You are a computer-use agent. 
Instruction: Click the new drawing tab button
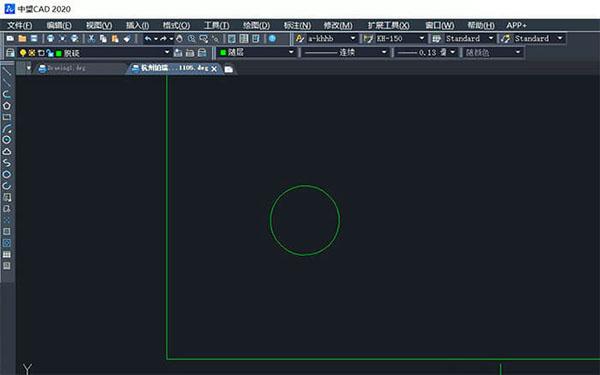click(228, 69)
